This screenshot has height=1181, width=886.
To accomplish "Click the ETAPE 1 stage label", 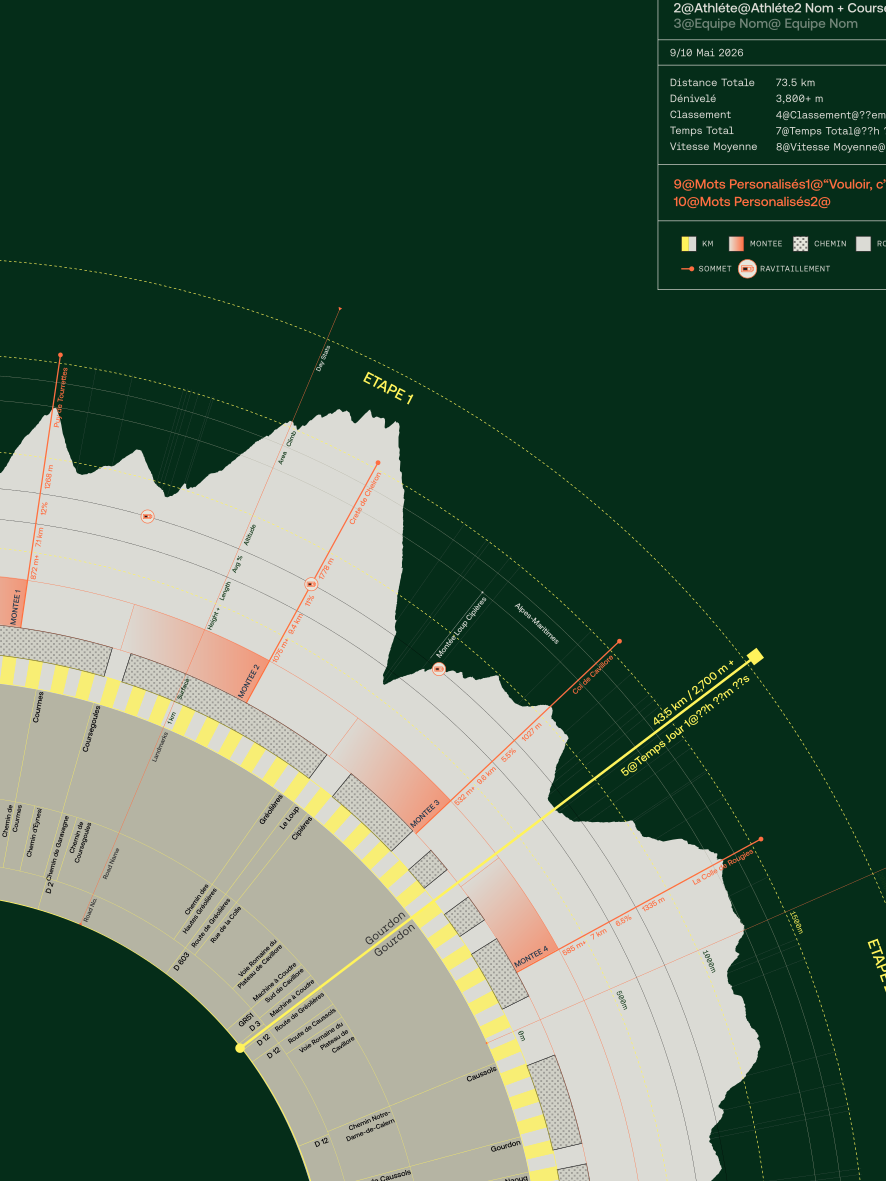I will click(388, 389).
